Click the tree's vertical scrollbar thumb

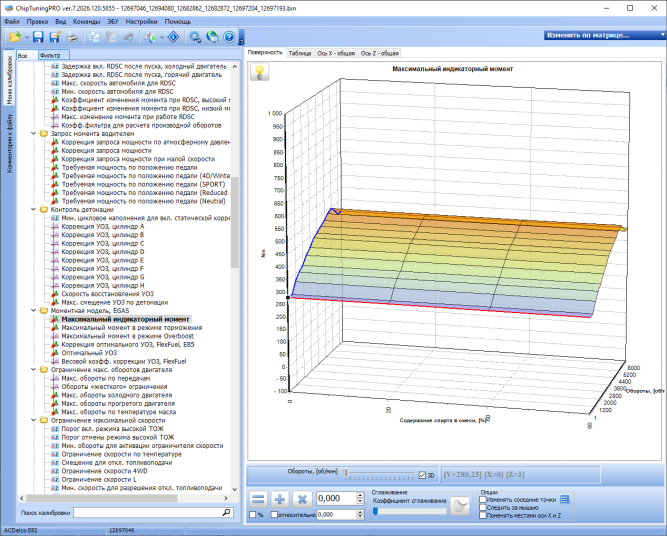click(x=234, y=222)
